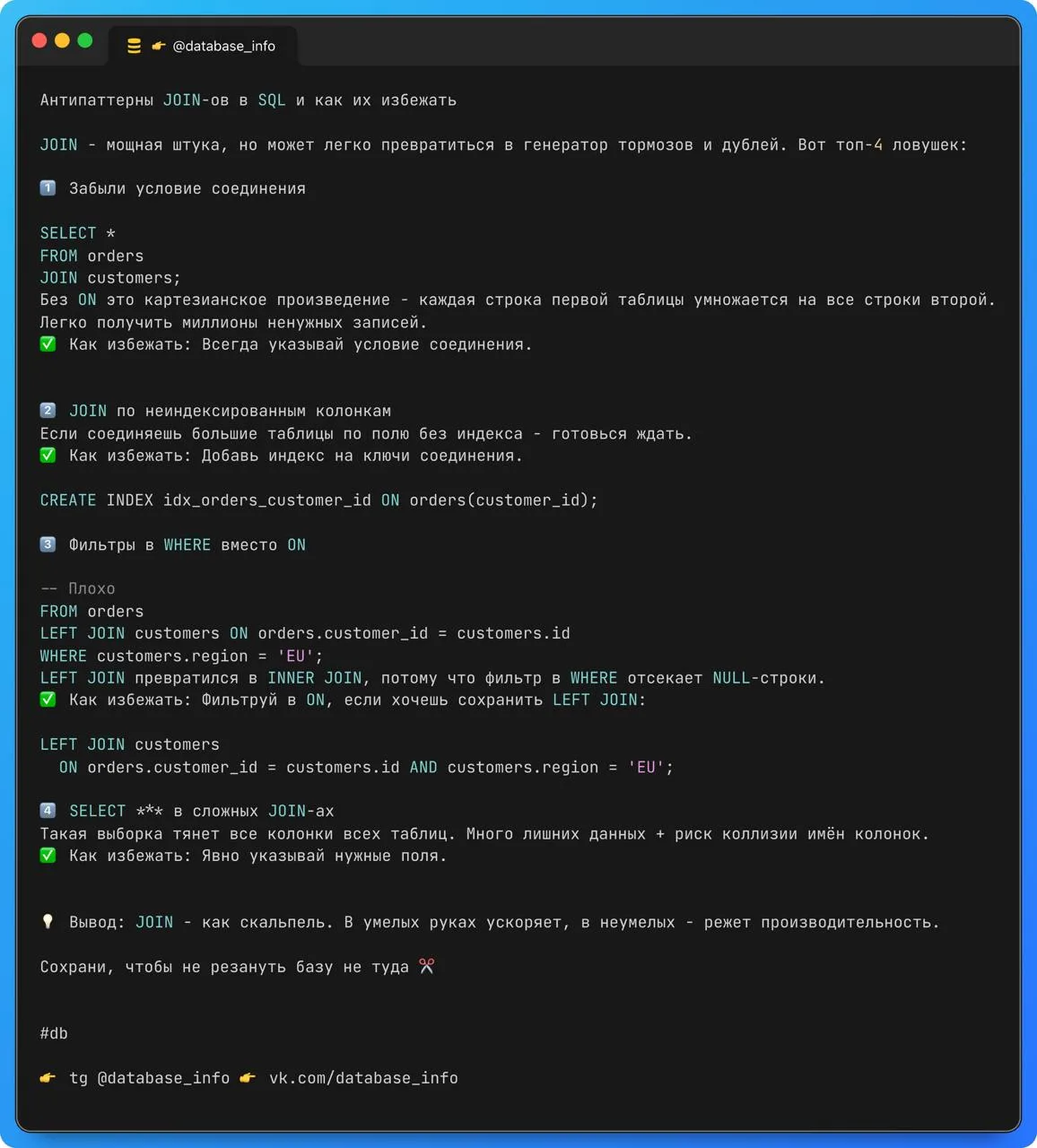Click the scissors emoji after не туда

(x=427, y=966)
